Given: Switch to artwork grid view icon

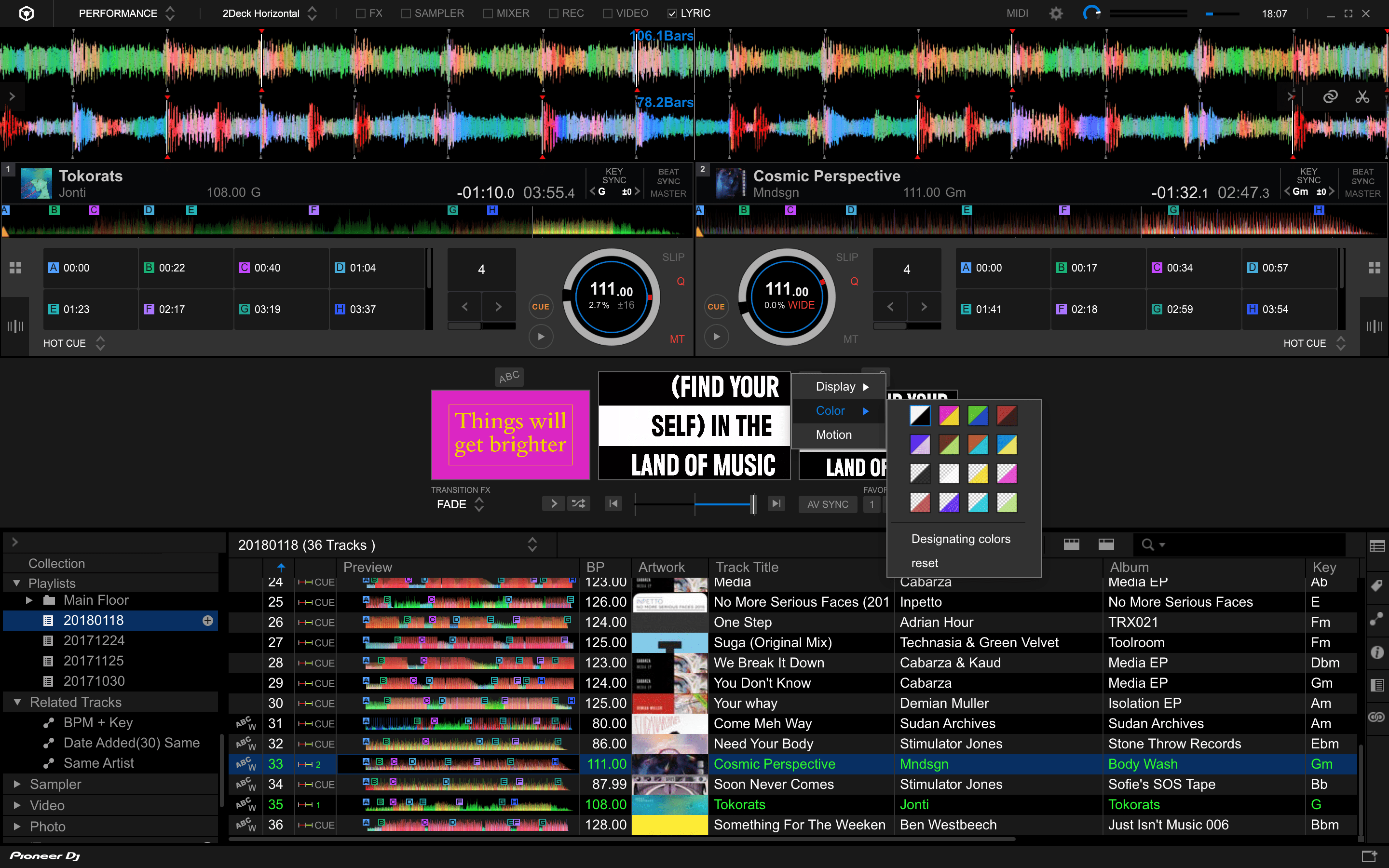Looking at the screenshot, I should pos(1071,544).
